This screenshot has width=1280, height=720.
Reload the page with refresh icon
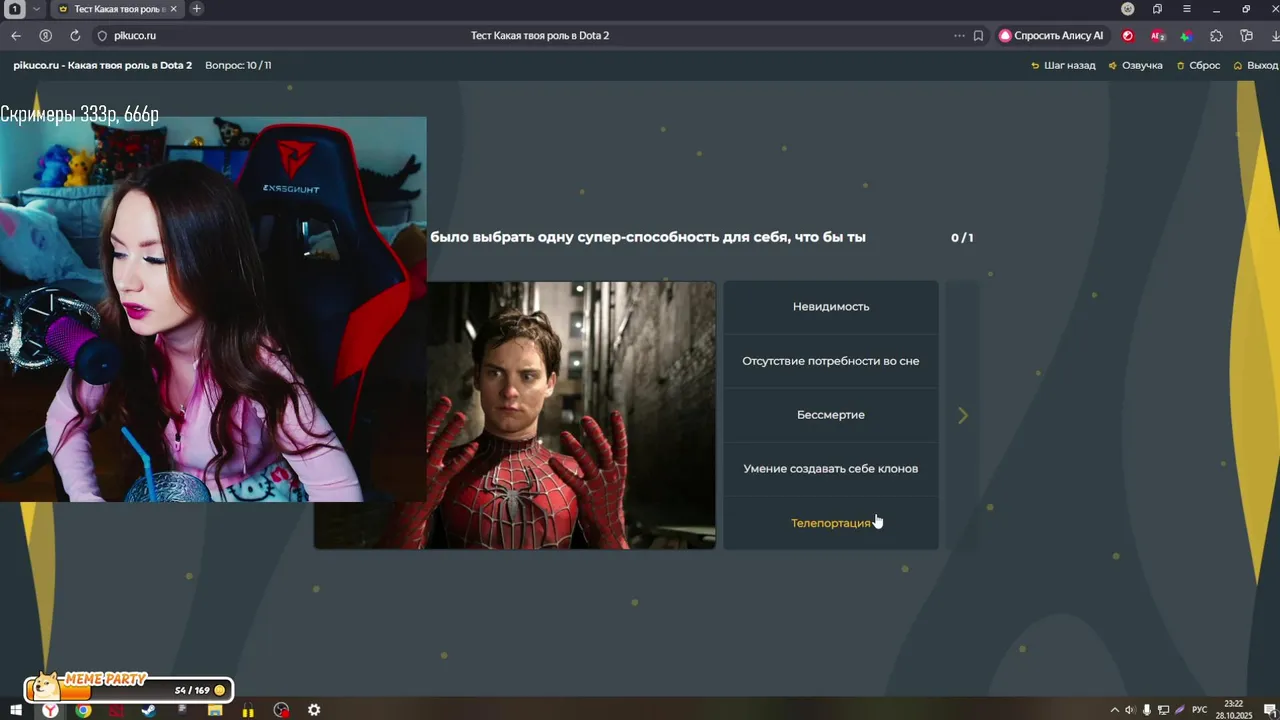pos(75,35)
